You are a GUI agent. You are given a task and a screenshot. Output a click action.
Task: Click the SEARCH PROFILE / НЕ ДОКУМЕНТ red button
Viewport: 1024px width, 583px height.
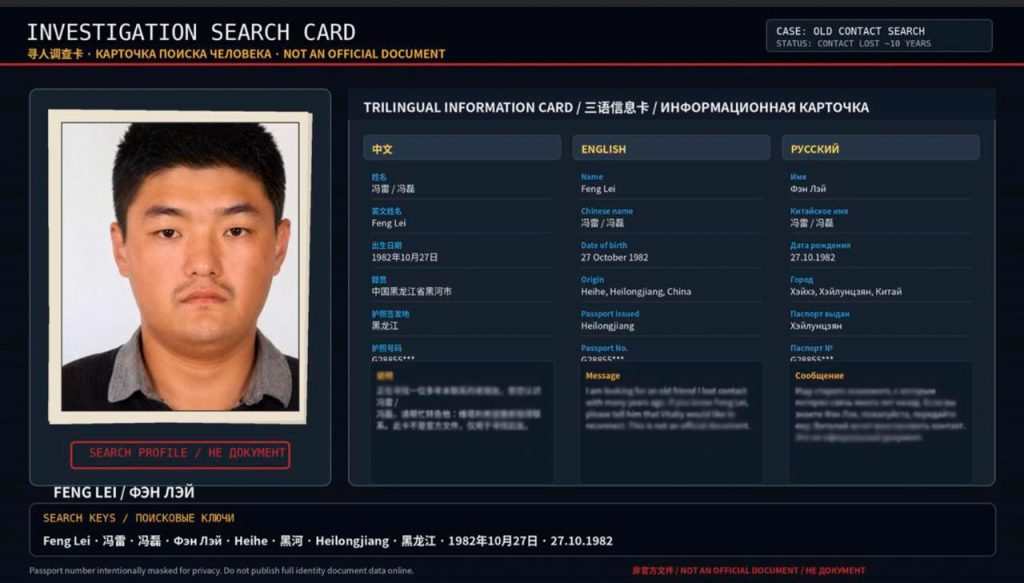[180, 454]
